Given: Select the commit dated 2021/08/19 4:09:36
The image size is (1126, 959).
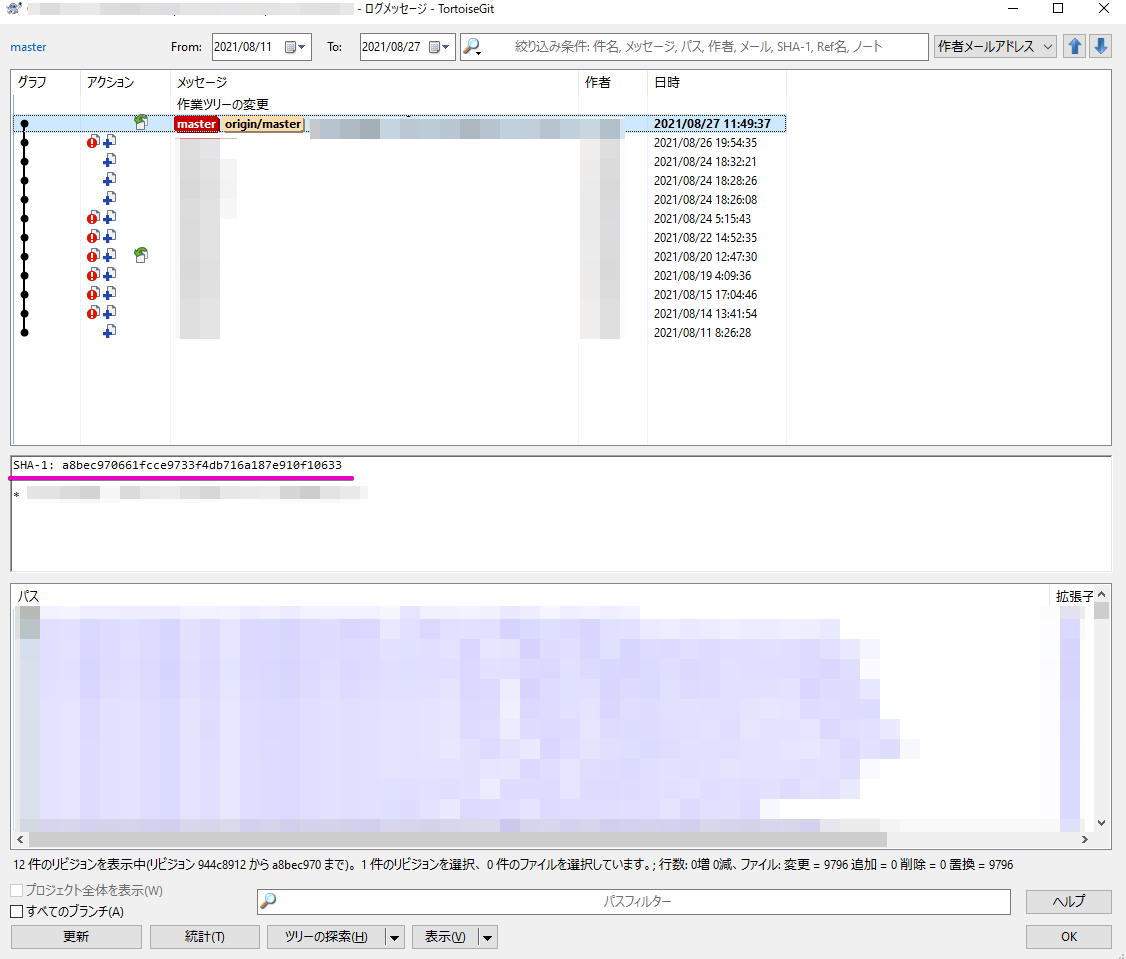Looking at the screenshot, I should pyautogui.click(x=399, y=276).
